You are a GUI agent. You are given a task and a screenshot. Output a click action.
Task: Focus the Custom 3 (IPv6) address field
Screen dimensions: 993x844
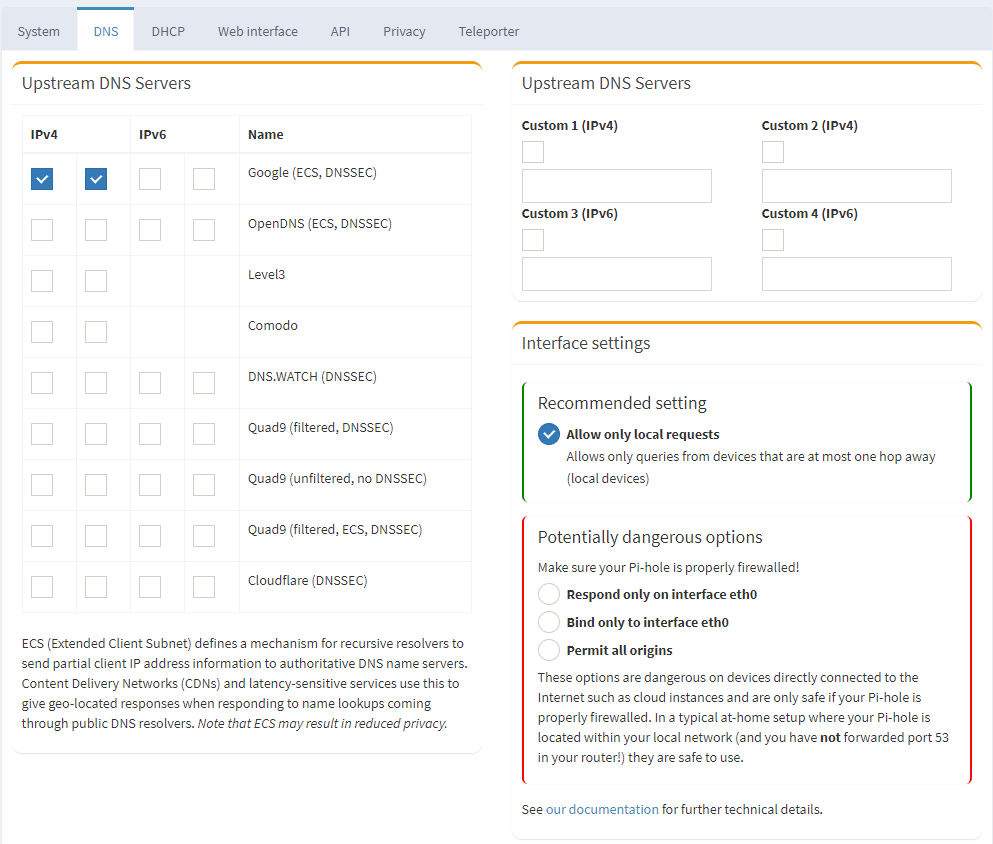tap(617, 274)
